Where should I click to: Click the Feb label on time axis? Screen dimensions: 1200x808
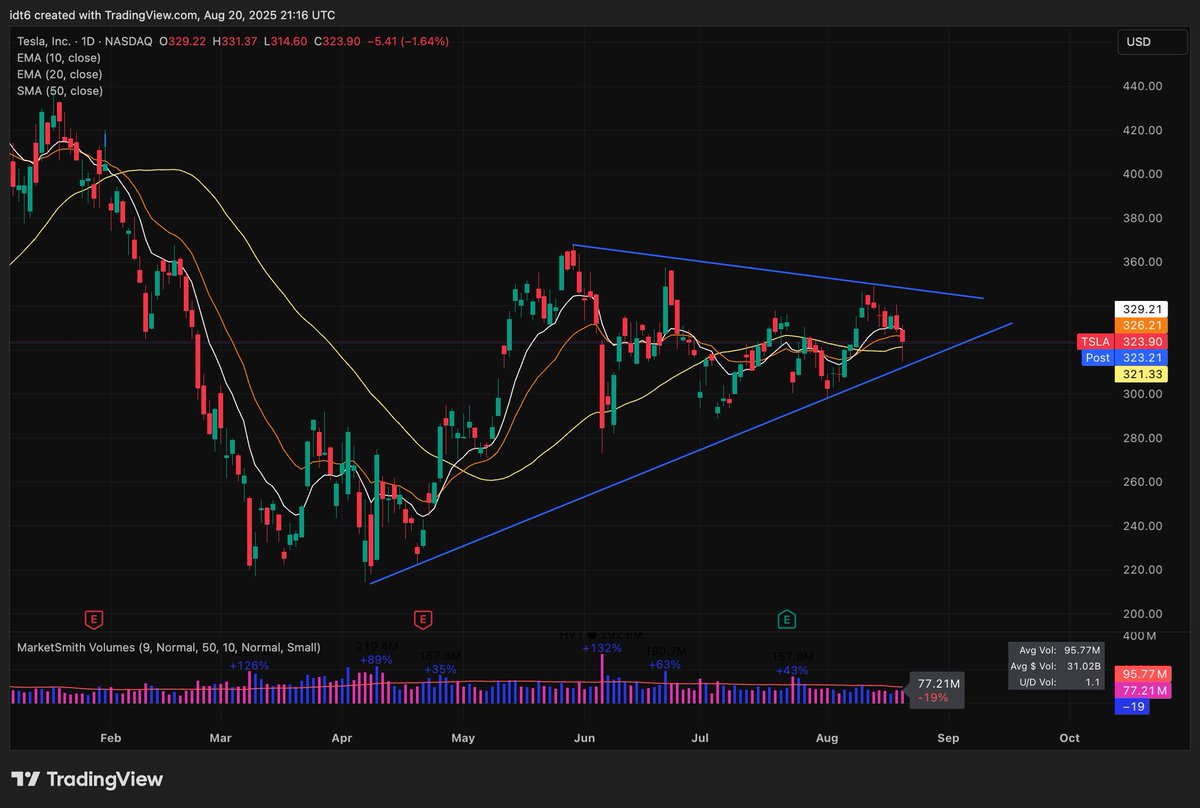[111, 738]
